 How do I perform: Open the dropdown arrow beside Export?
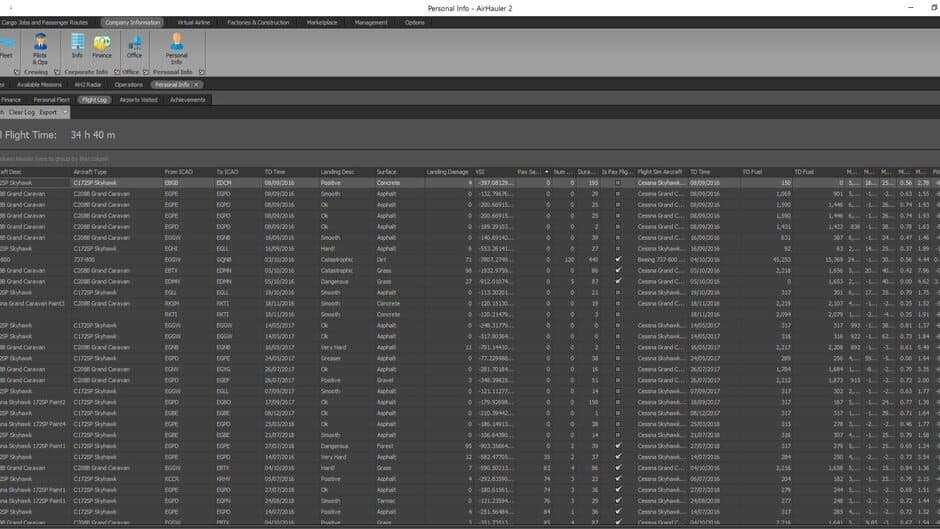click(x=65, y=112)
